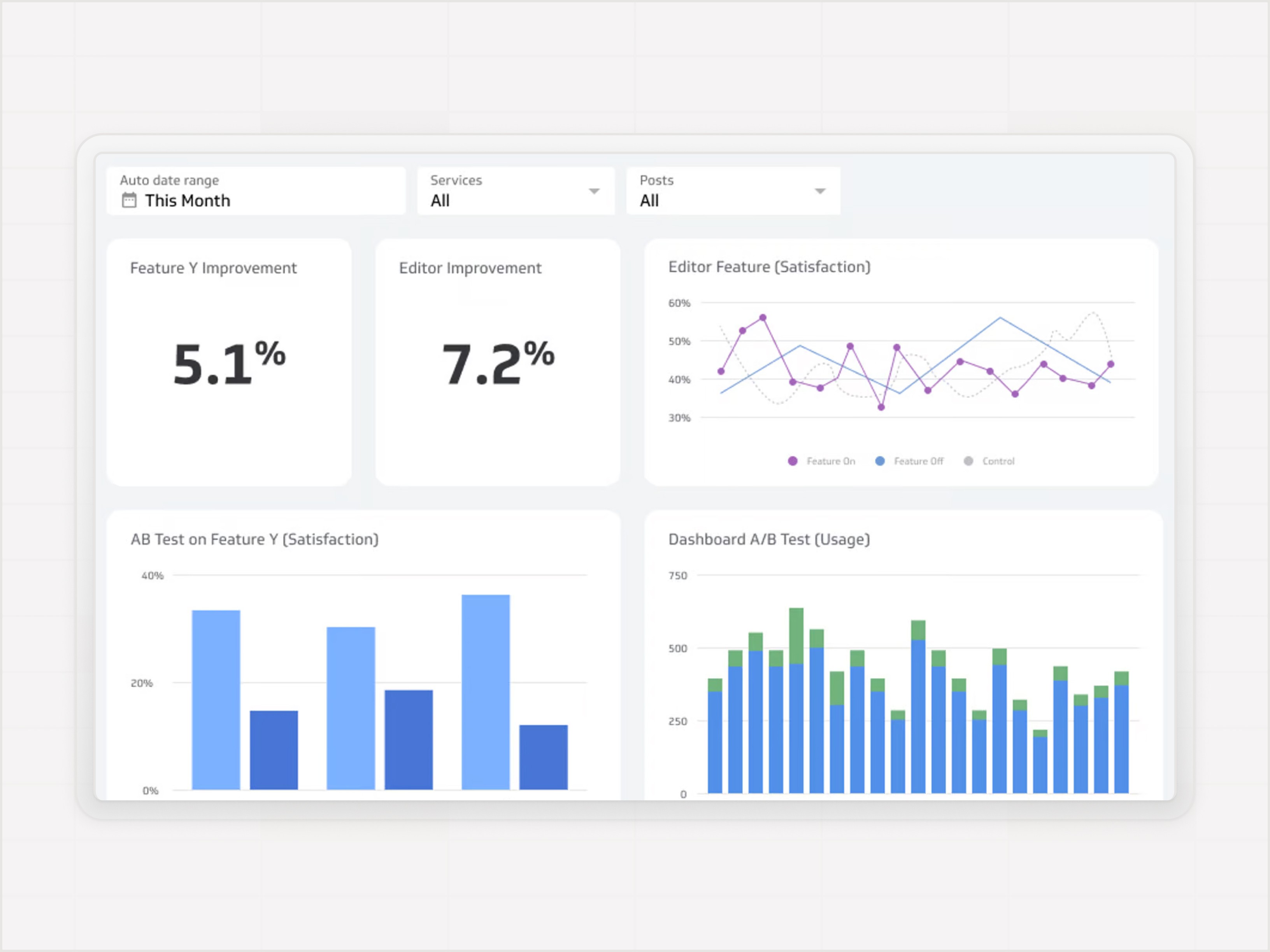The image size is (1270, 952).
Task: Click the 5.1% Feature Y Improvement value
Action: (229, 363)
